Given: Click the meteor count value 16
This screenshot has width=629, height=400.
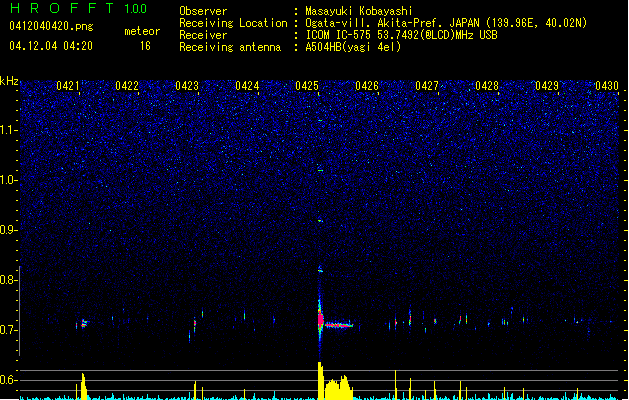Looking at the screenshot, I should [145, 46].
